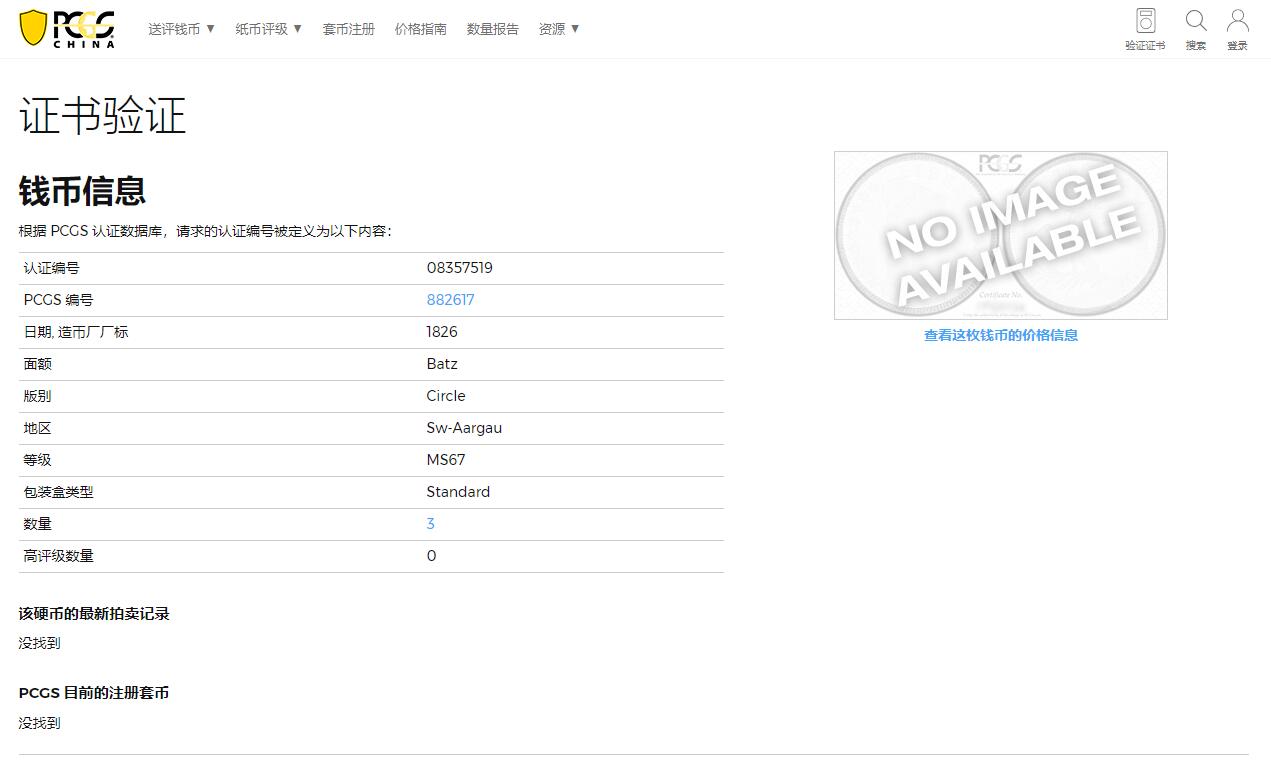
Task: Click 没找到 under 目前的注册套币
Action: point(40,723)
